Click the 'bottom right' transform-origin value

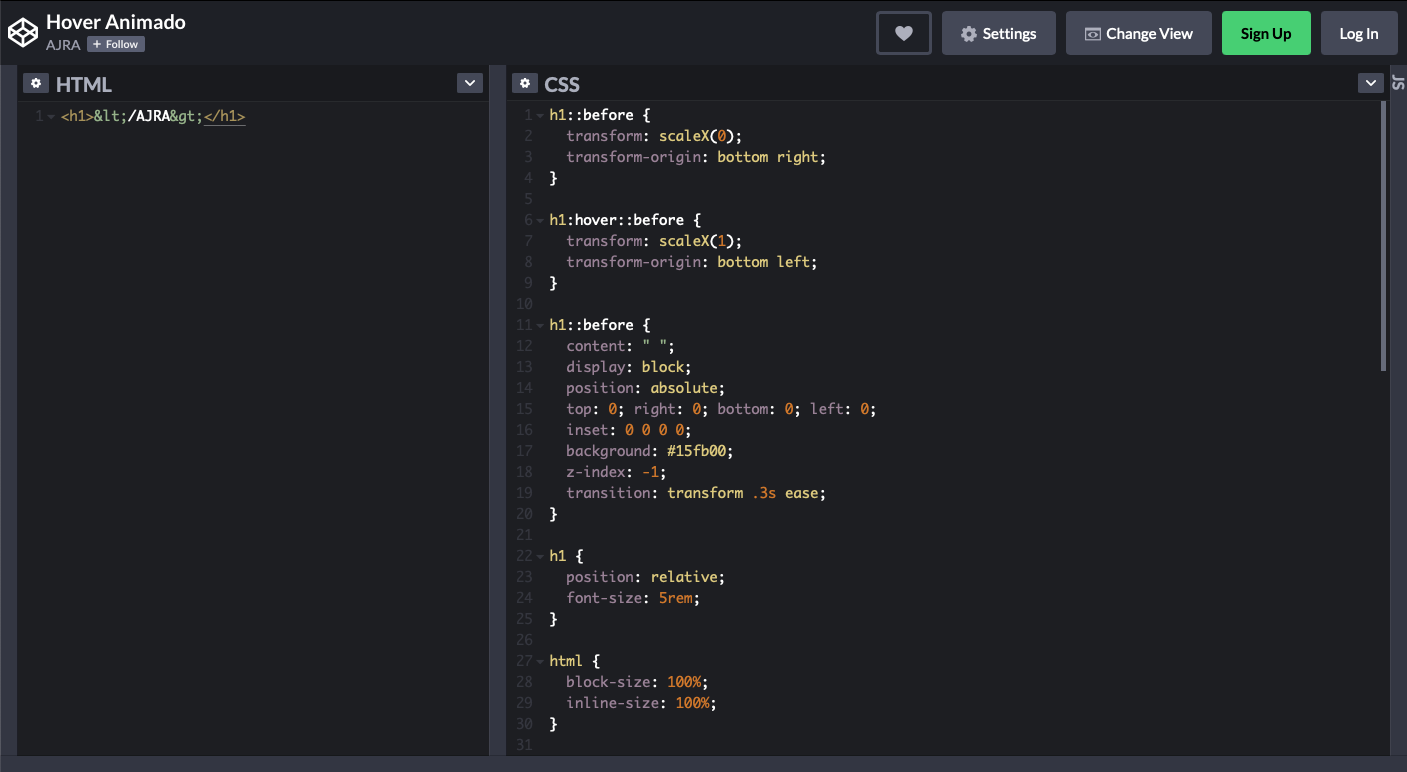pos(768,157)
